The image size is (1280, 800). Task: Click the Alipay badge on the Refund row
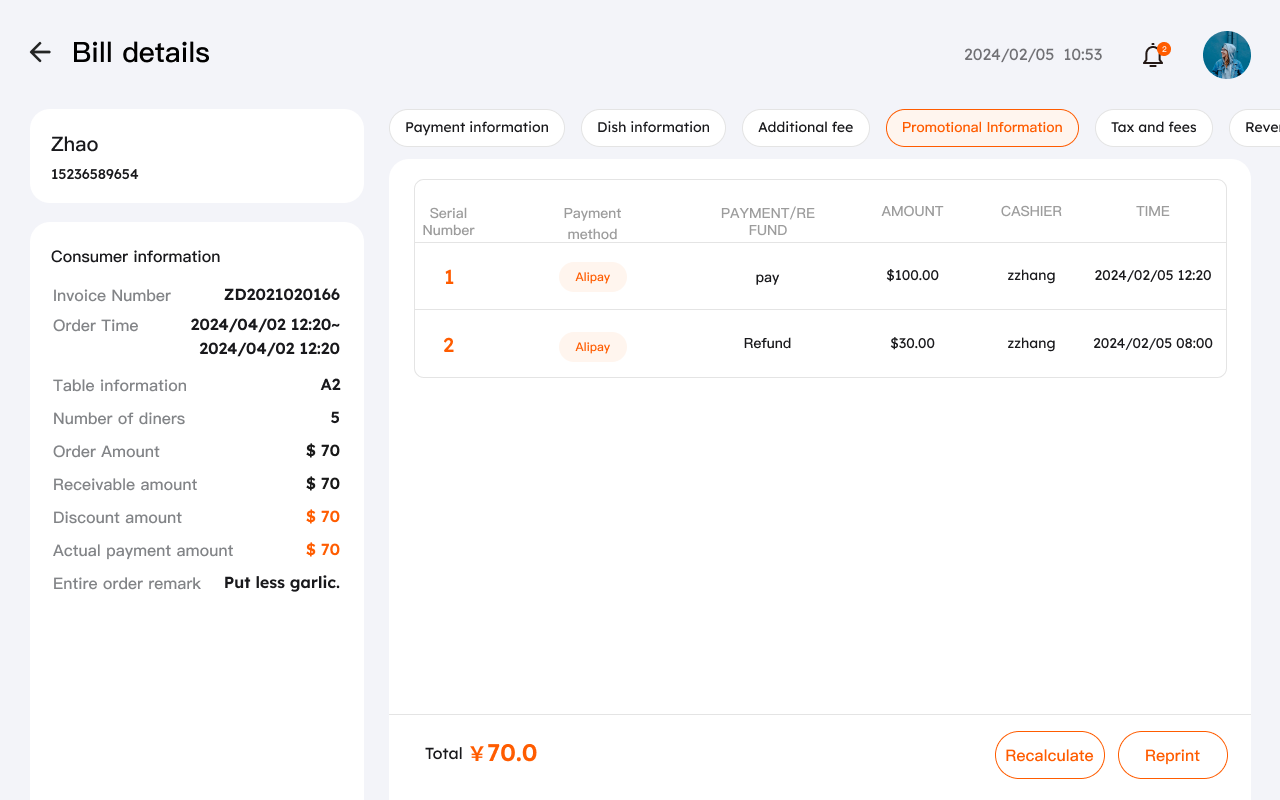coord(592,345)
